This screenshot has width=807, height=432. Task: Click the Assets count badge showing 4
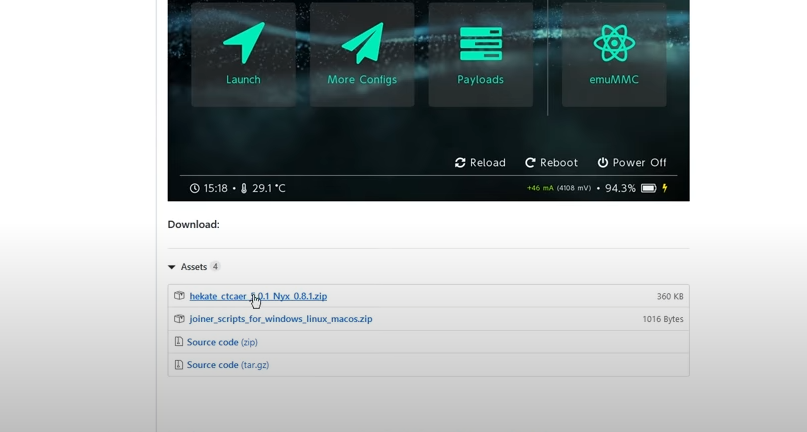[x=215, y=267]
